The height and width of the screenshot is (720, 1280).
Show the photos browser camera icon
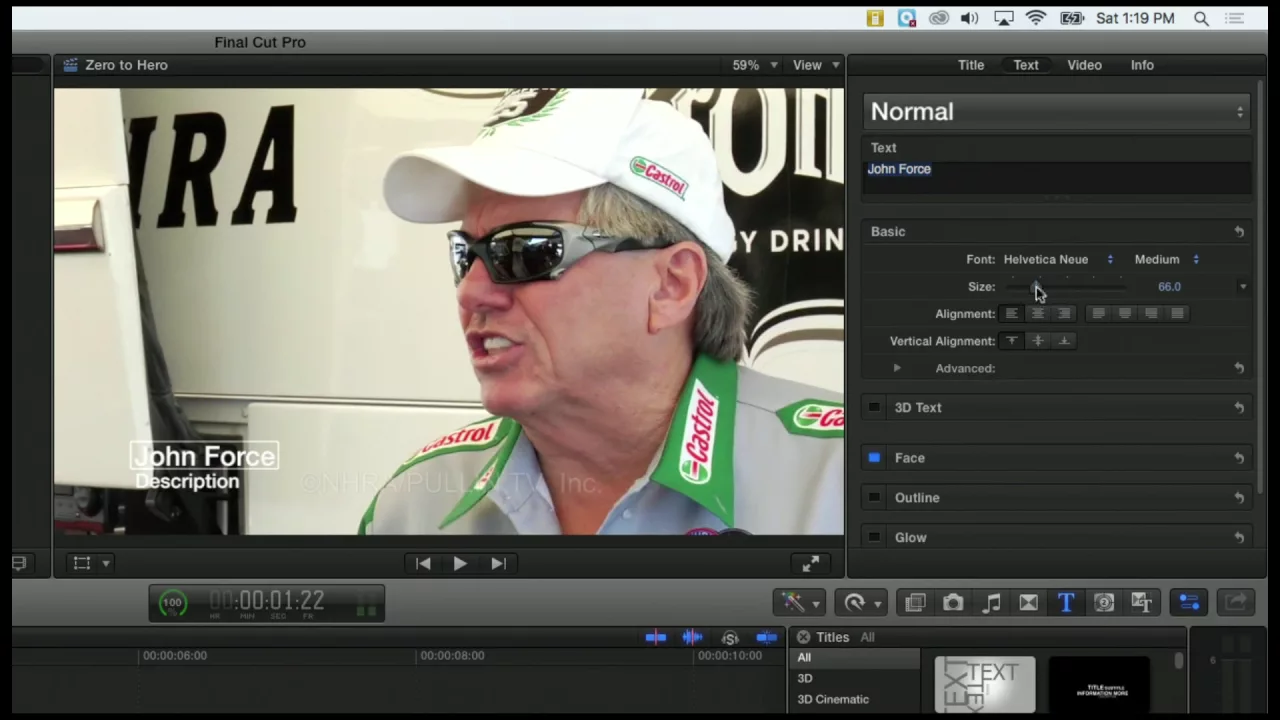coord(953,602)
